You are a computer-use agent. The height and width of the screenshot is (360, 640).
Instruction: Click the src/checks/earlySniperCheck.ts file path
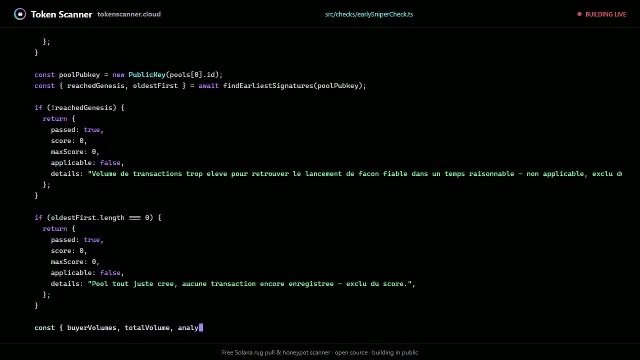pyautogui.click(x=369, y=14)
